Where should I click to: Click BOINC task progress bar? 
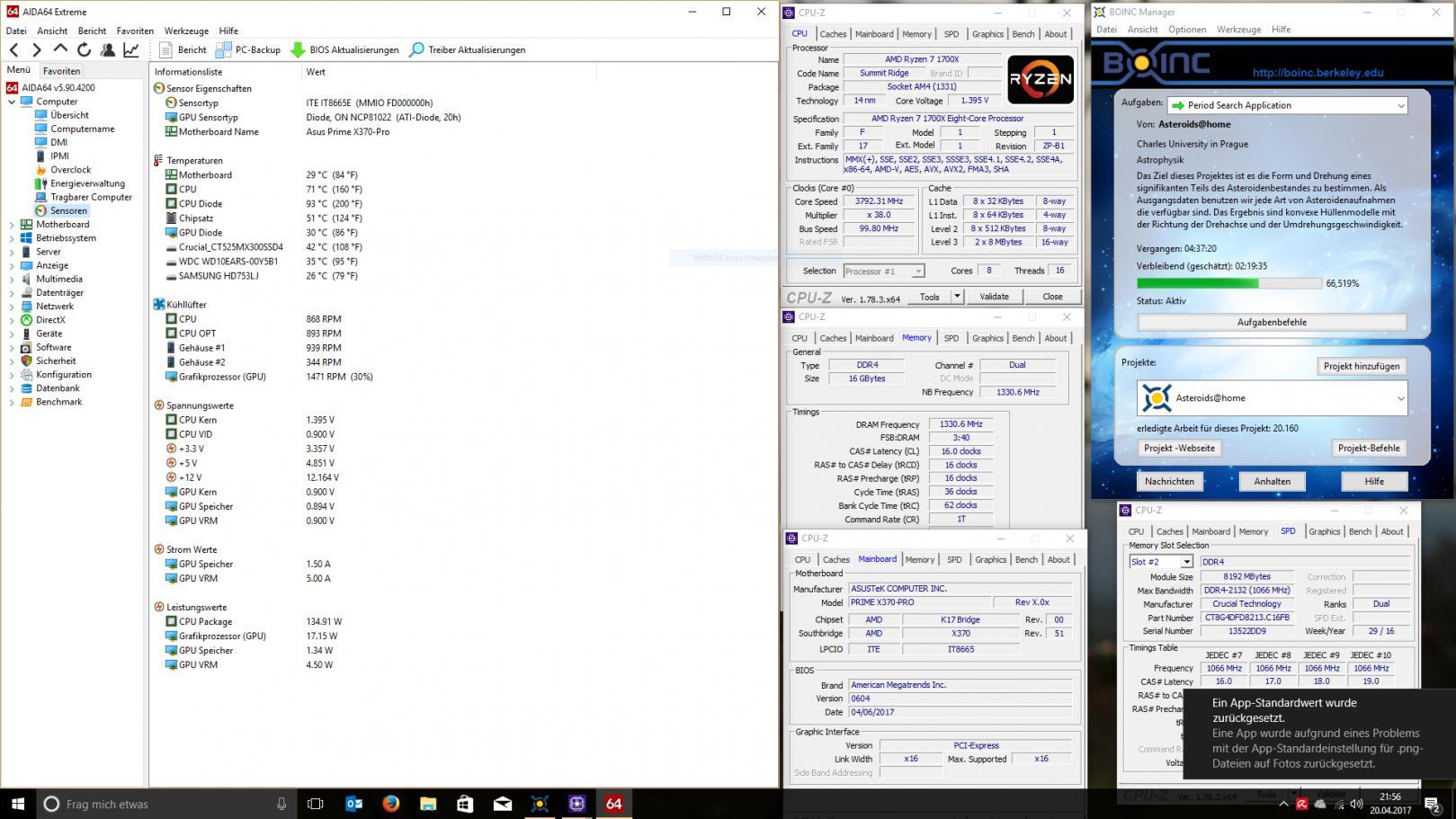(1228, 283)
